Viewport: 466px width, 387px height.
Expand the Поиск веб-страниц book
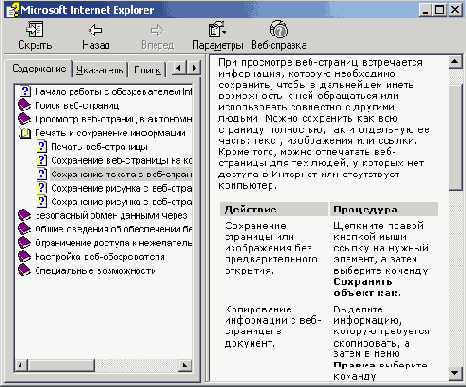click(x=77, y=105)
